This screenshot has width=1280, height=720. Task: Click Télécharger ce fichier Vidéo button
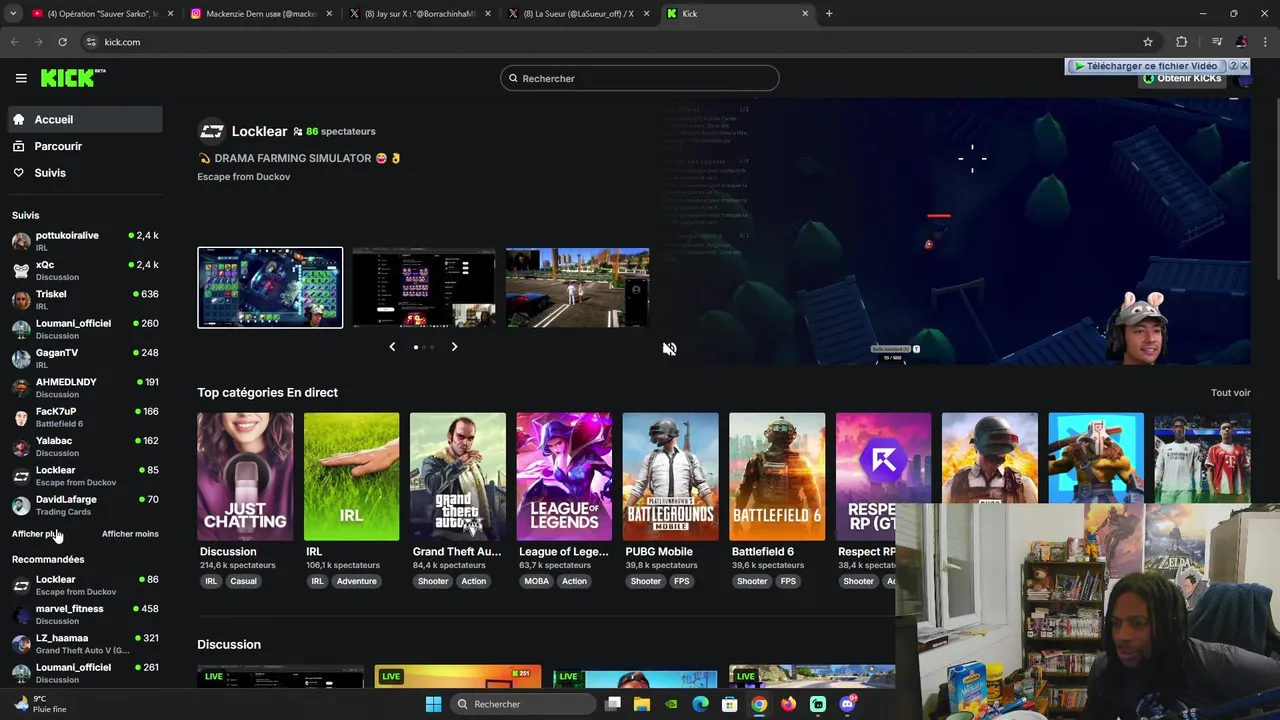point(1146,66)
